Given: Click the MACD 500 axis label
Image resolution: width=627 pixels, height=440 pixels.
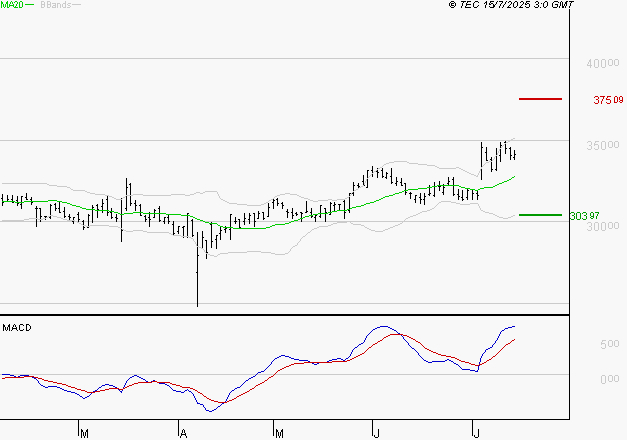Looking at the screenshot, I should coord(609,344).
